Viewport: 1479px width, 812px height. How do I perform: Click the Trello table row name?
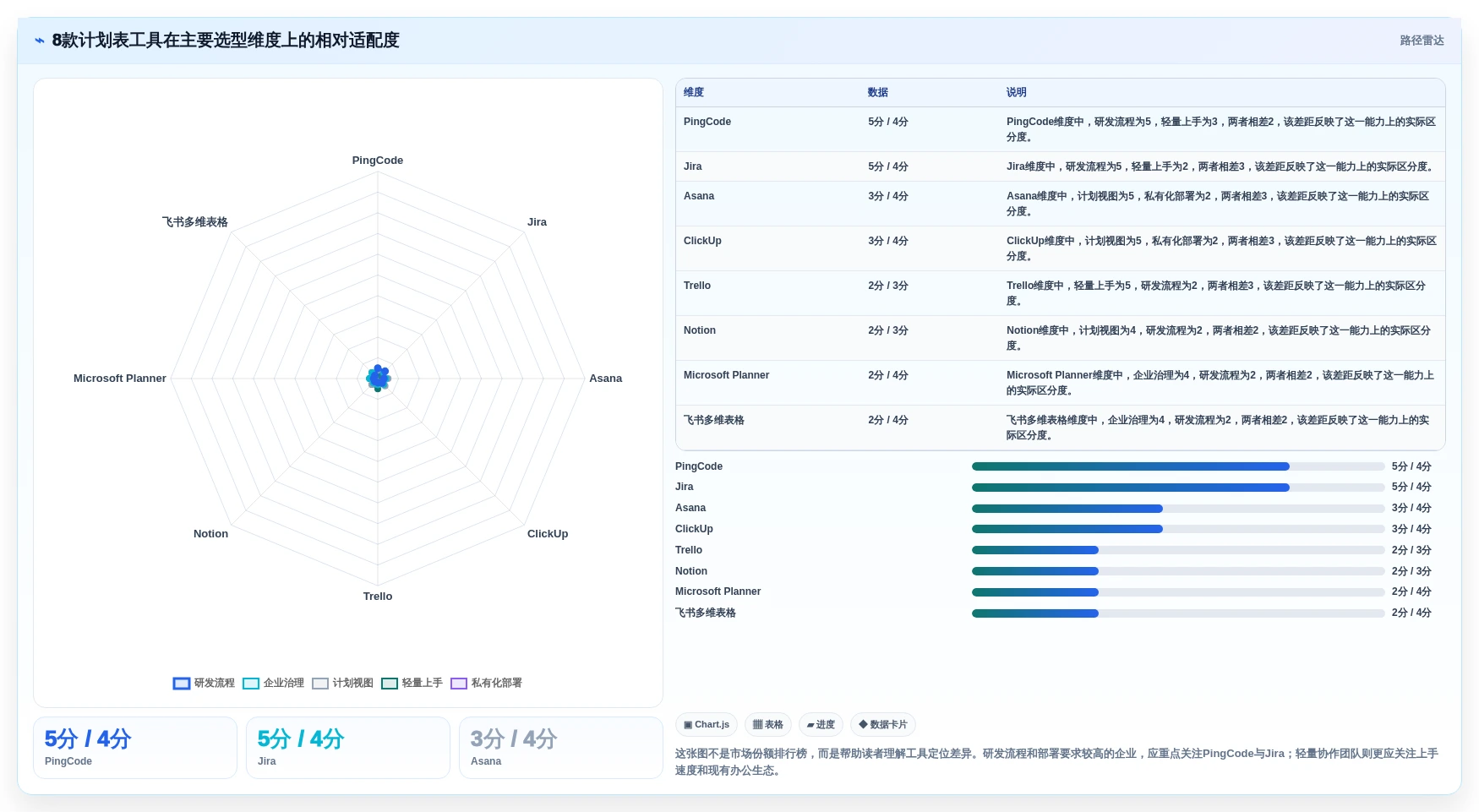tap(697, 286)
